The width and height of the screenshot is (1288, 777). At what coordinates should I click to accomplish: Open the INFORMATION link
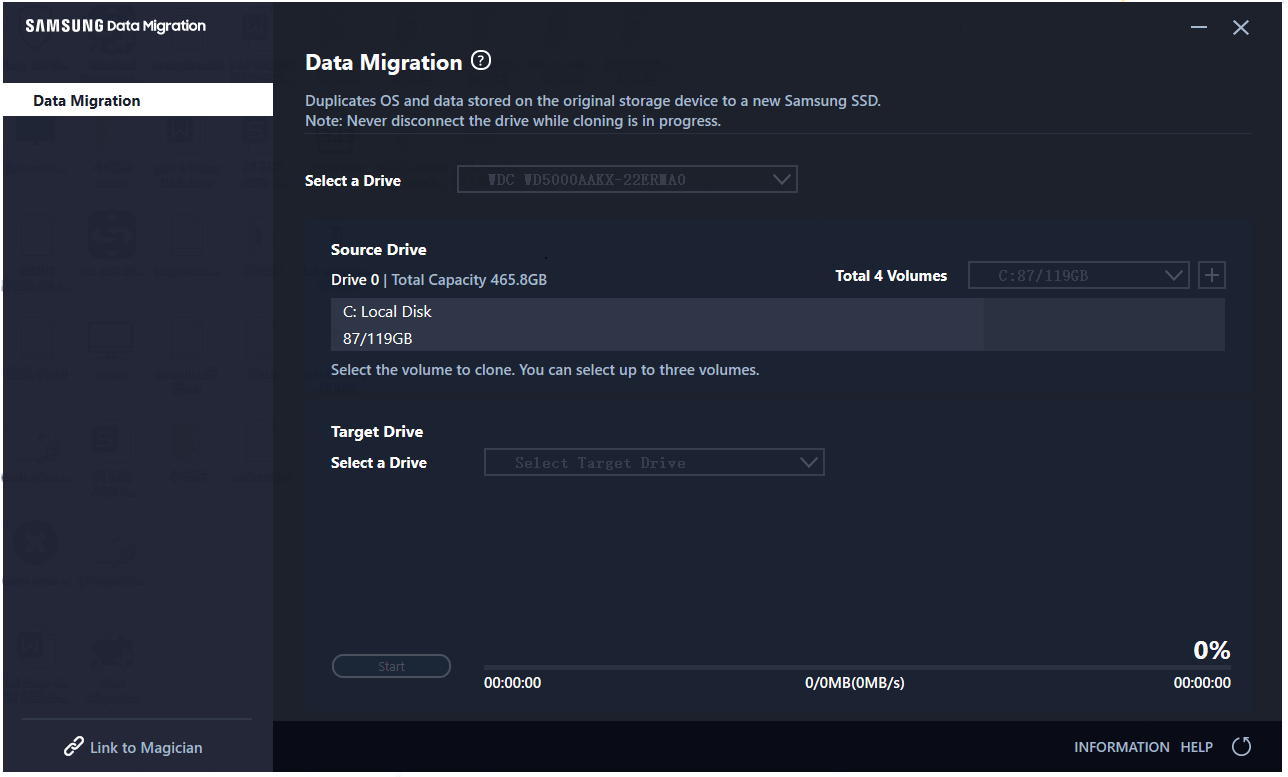1121,747
